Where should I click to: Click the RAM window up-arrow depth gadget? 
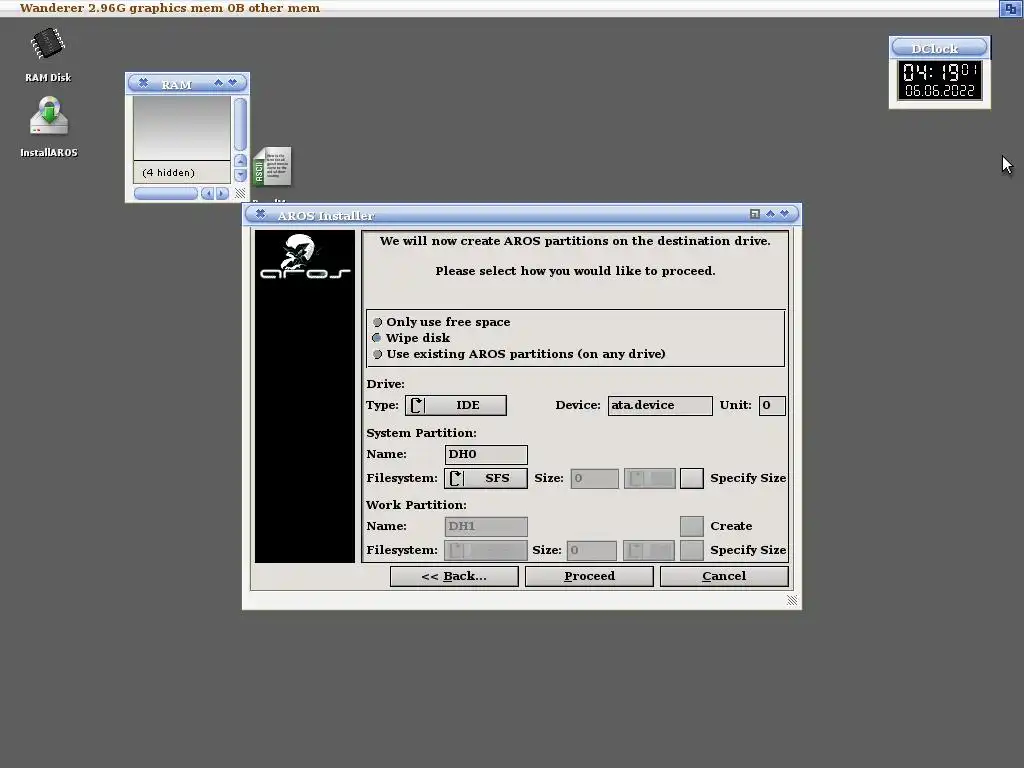click(219, 83)
